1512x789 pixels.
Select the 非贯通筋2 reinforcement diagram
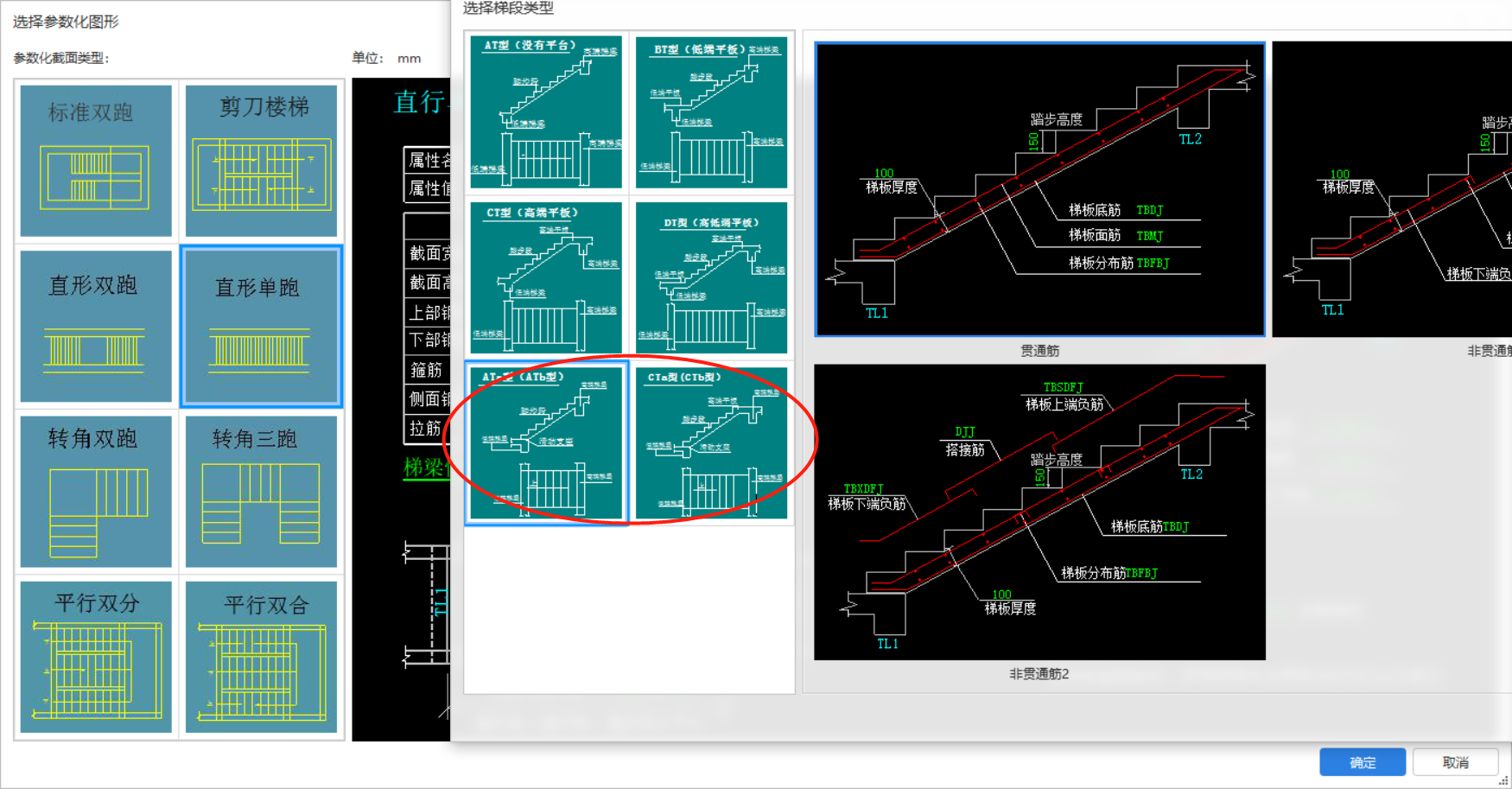coord(1039,512)
